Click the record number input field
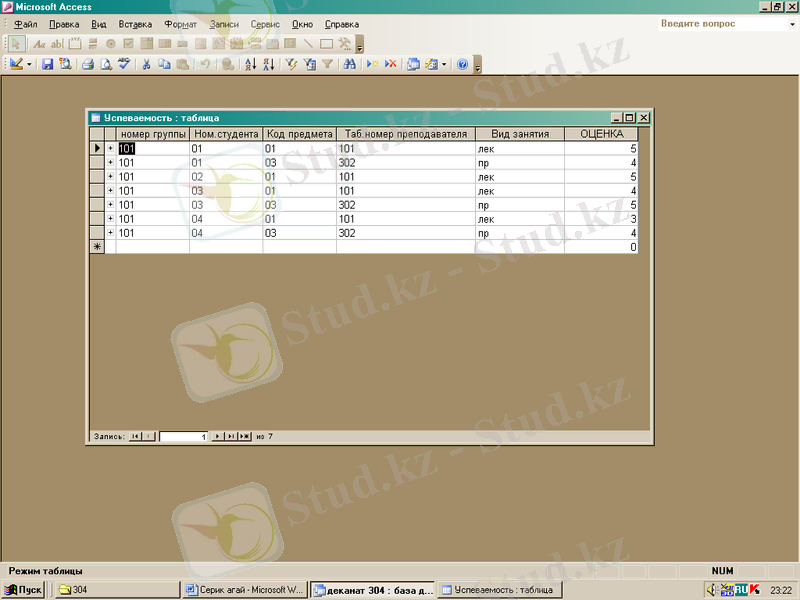Viewport: 800px width, 600px height. pos(183,437)
